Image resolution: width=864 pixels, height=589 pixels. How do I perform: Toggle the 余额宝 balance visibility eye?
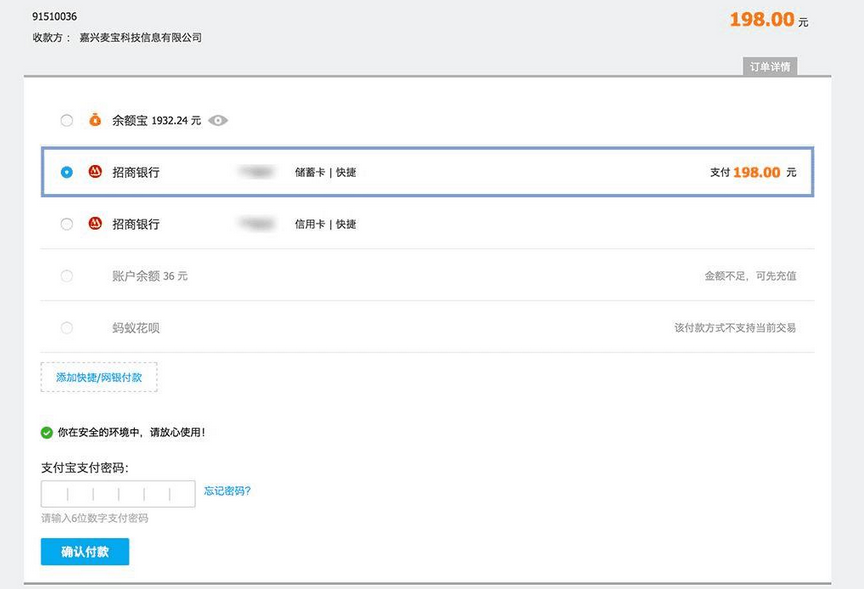(218, 120)
